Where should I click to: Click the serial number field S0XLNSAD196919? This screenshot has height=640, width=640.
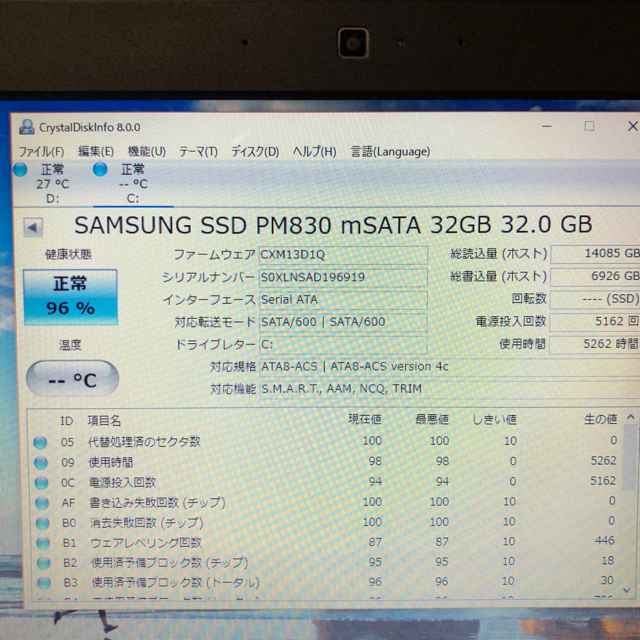tap(343, 278)
